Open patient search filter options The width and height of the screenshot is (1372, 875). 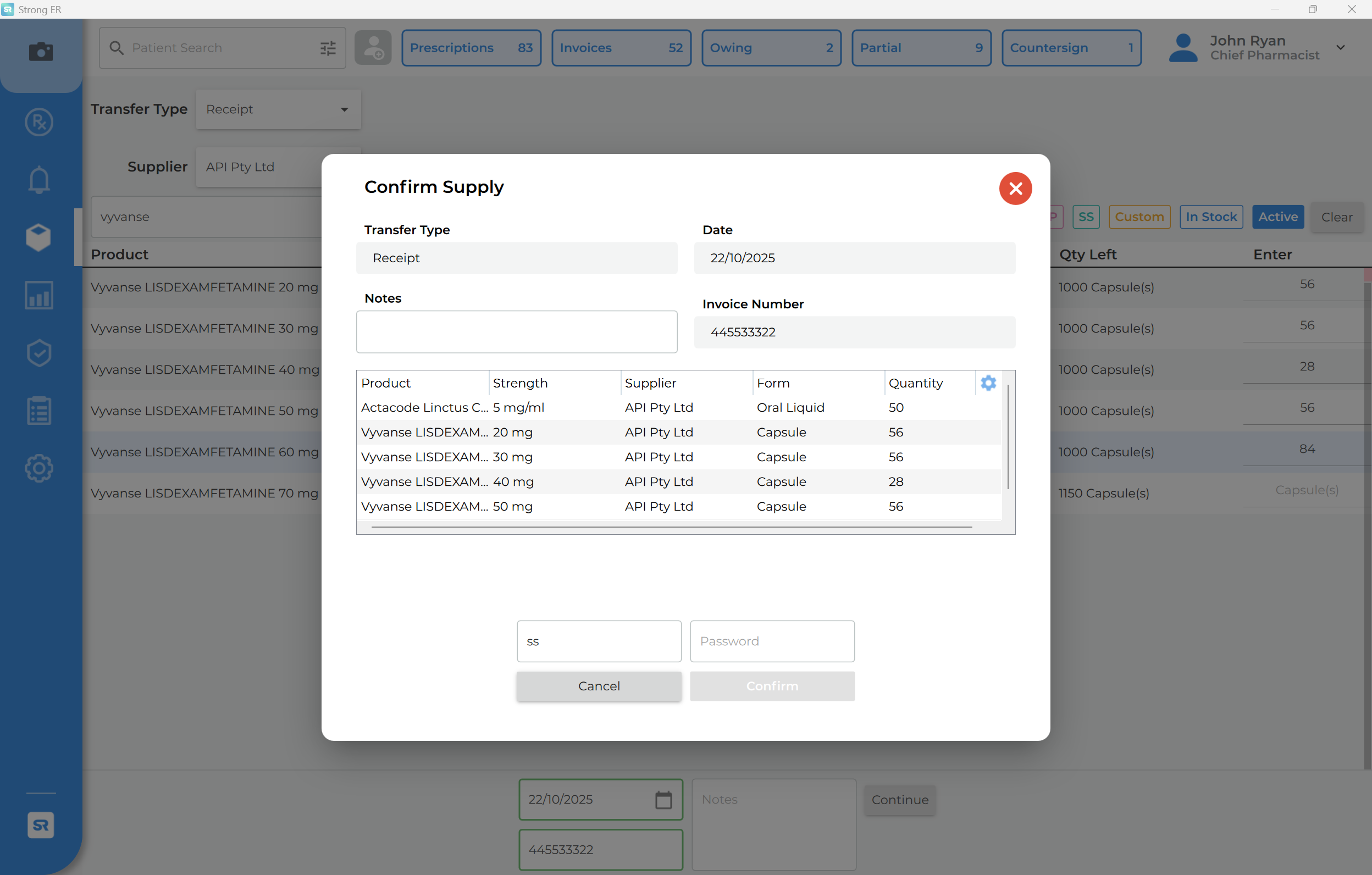[x=328, y=48]
